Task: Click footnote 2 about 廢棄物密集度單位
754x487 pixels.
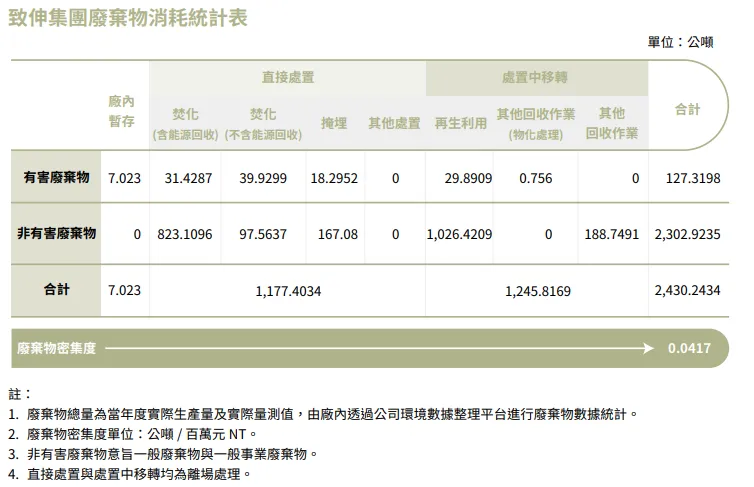Action: pyautogui.click(x=132, y=434)
